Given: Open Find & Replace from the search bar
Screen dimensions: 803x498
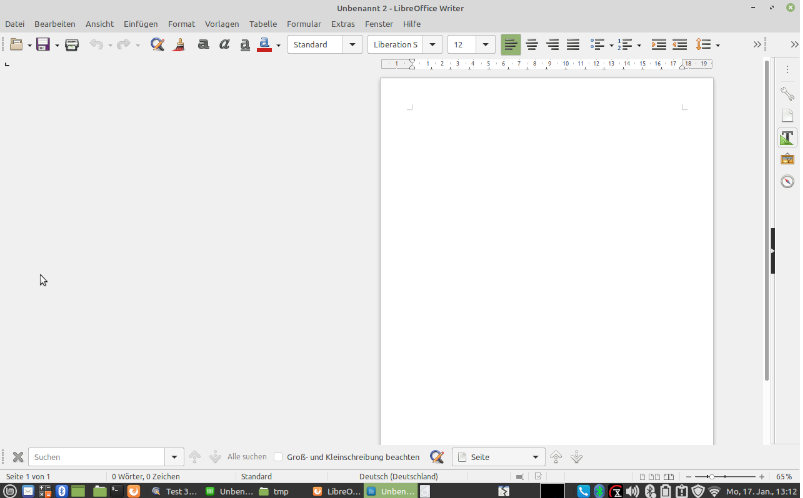Looking at the screenshot, I should tap(437, 456).
